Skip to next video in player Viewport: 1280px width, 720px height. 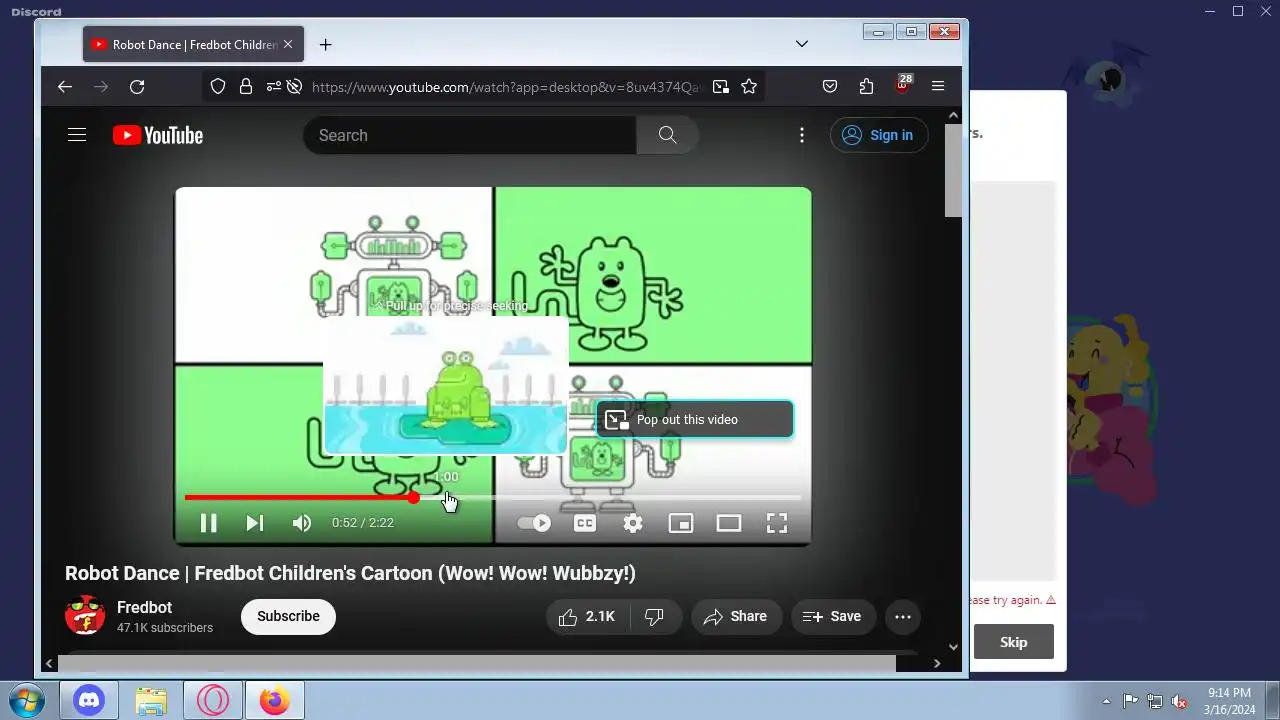coord(255,523)
